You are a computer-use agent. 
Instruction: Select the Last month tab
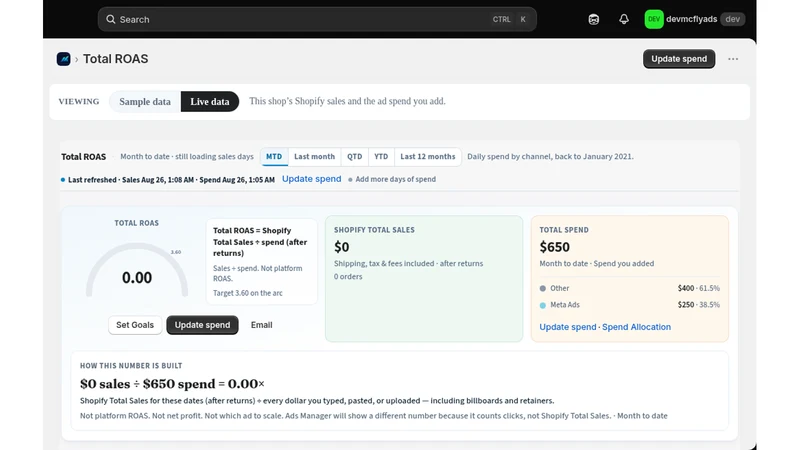pyautogui.click(x=314, y=157)
